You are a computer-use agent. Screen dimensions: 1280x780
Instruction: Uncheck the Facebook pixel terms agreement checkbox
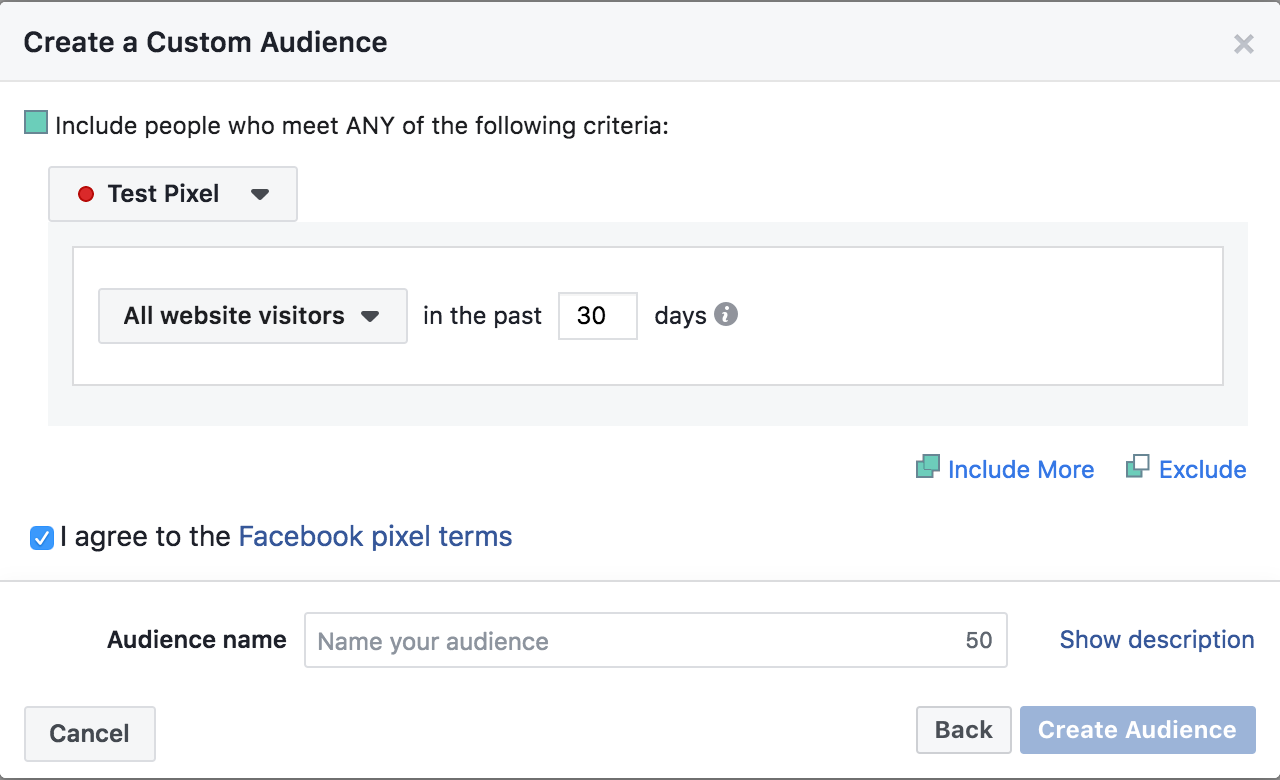click(42, 539)
